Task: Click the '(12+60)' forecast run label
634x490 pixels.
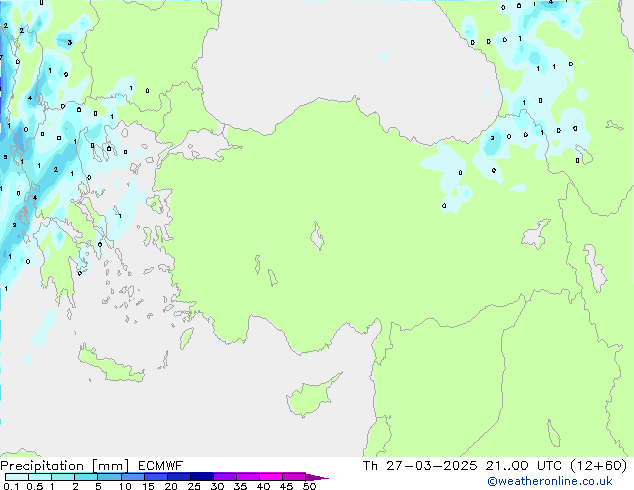Action: point(598,466)
